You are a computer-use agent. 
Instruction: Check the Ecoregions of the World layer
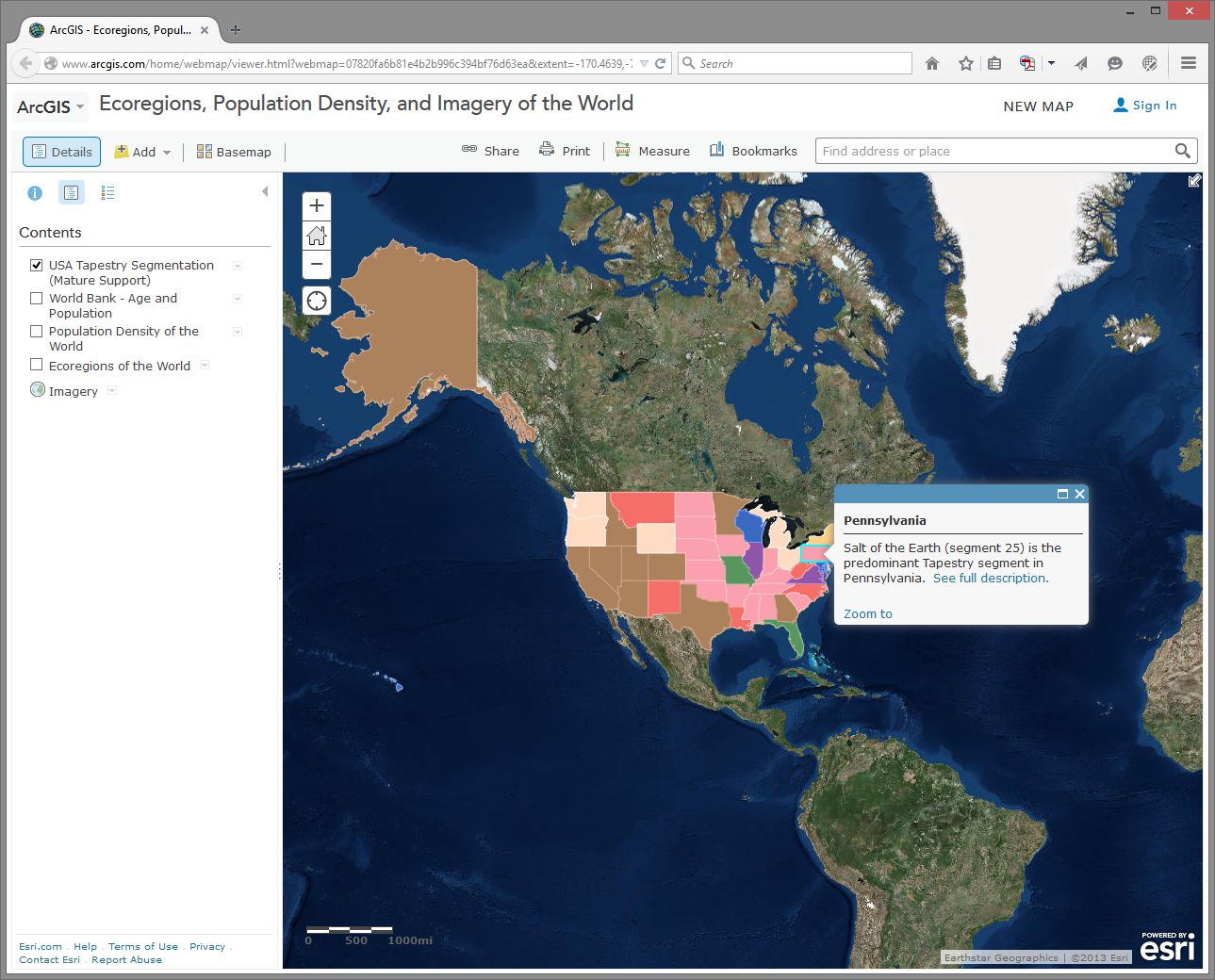36,365
